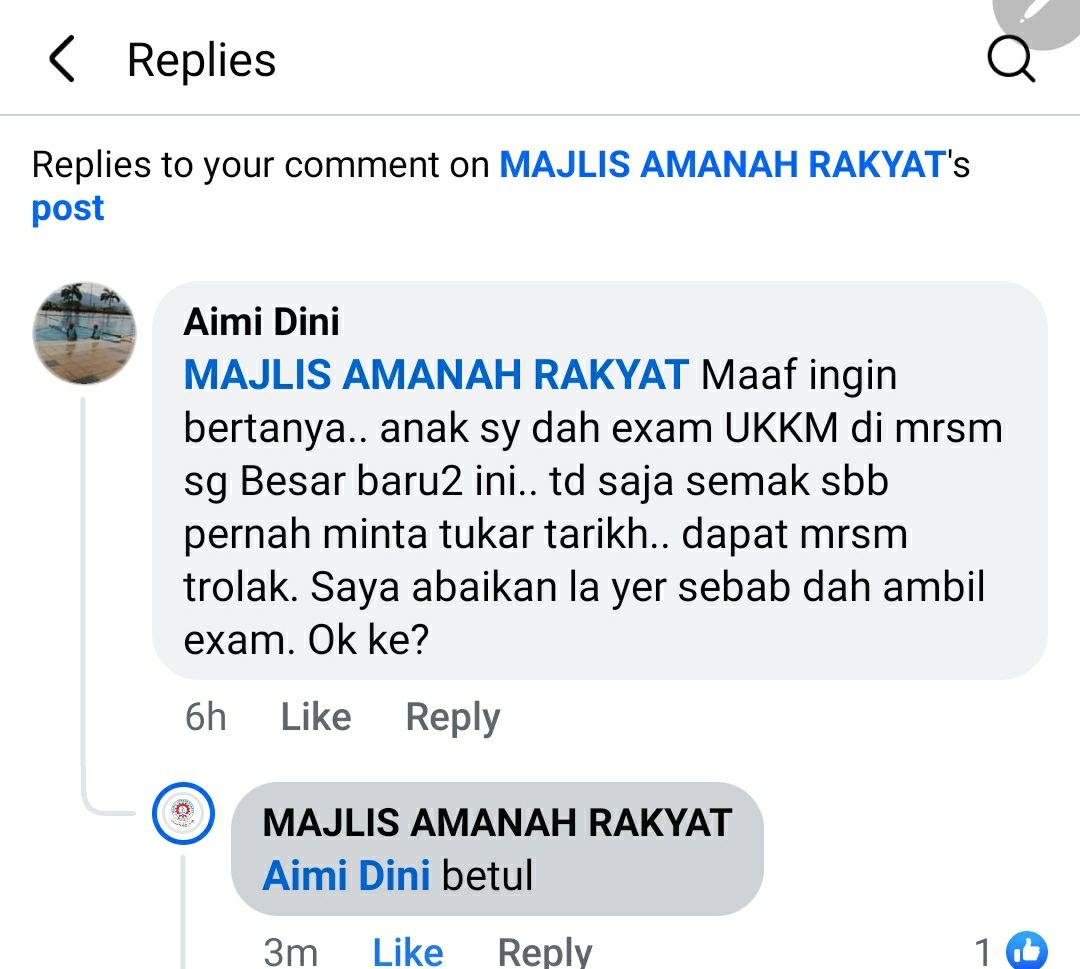This screenshot has width=1080, height=969.
Task: Tap the 3m timestamp of the reply
Action: click(x=291, y=952)
